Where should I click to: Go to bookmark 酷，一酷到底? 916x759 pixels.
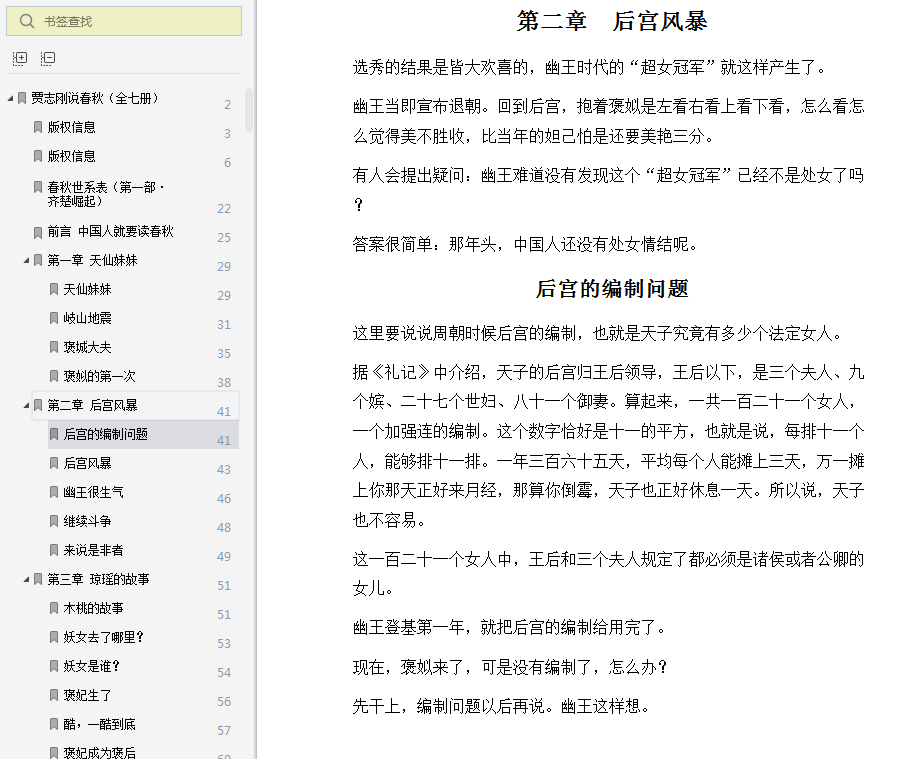tap(100, 724)
